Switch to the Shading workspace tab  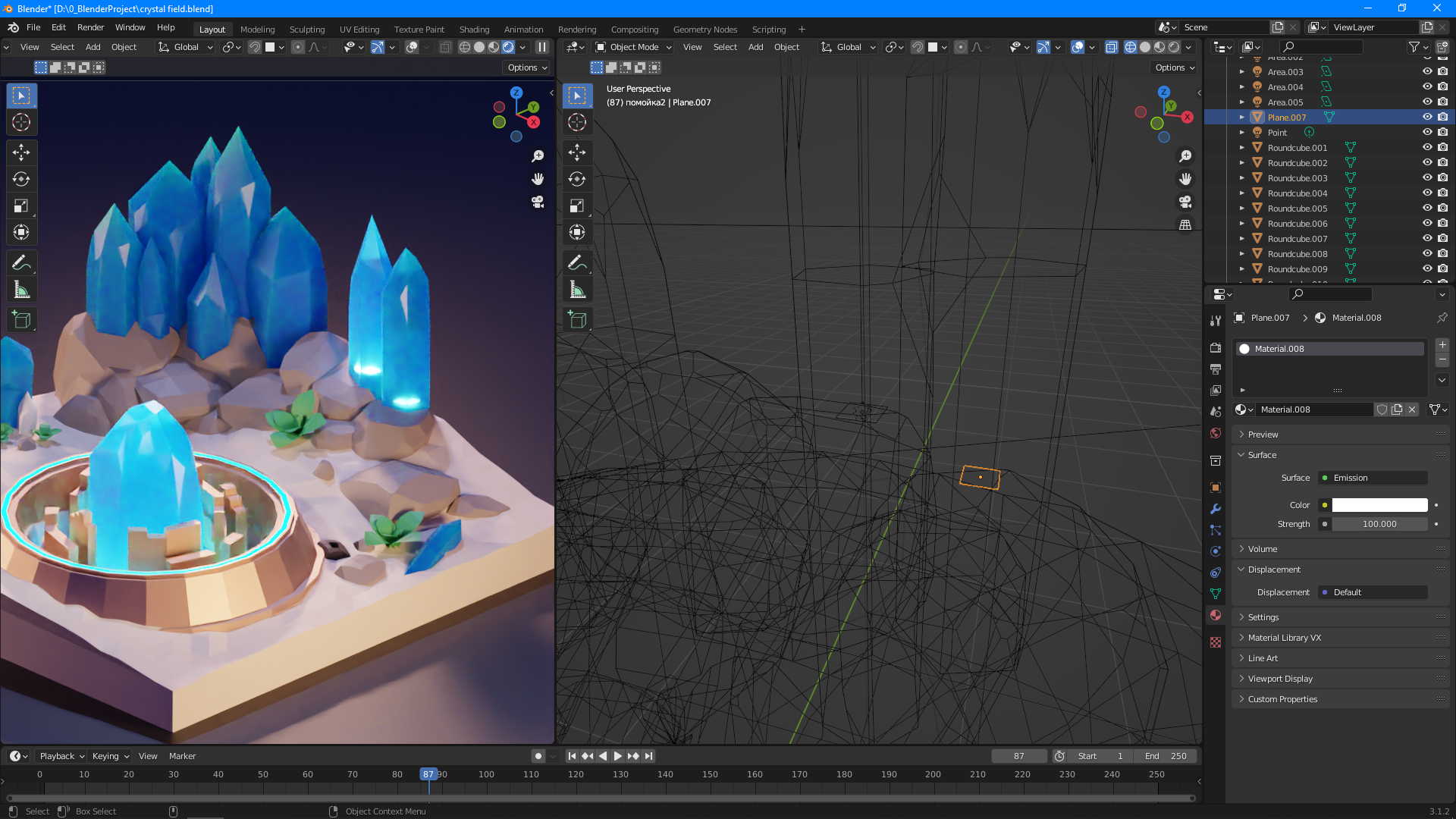(x=474, y=29)
